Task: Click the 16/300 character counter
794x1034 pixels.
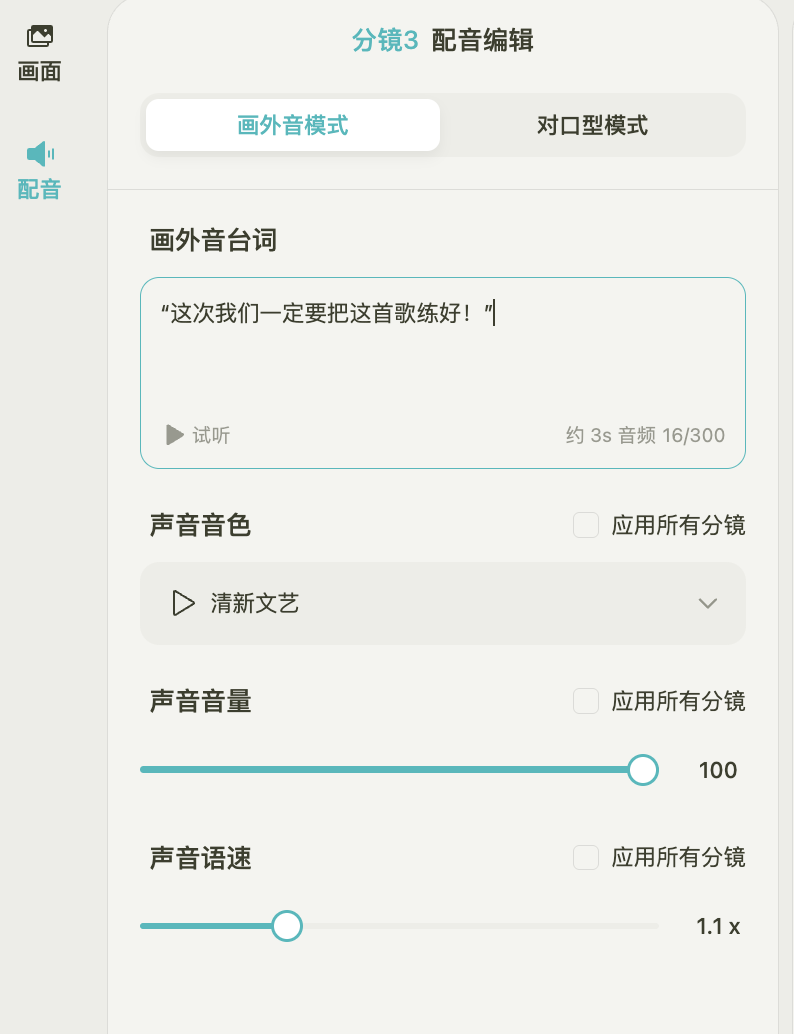Action: click(x=694, y=435)
